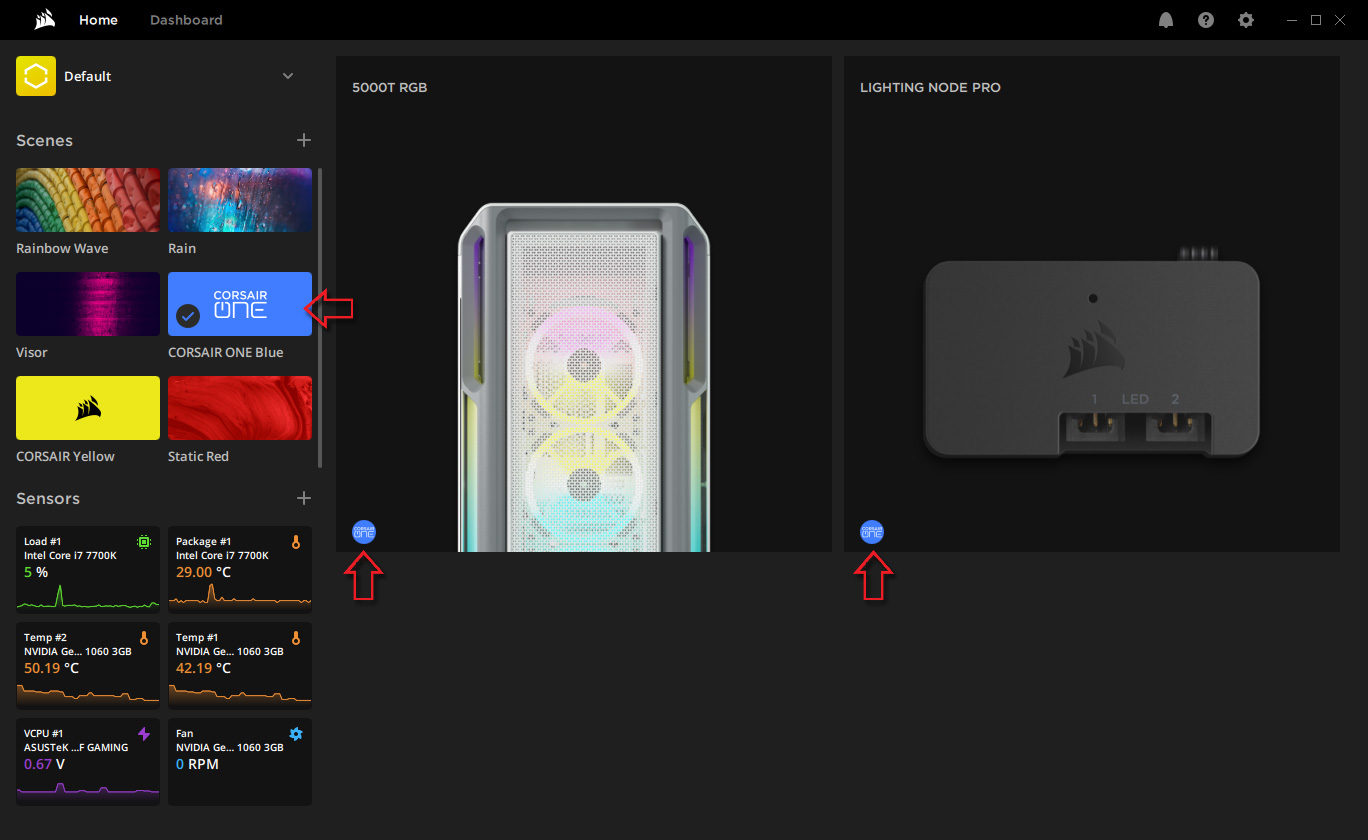Click the yellow Default profile hexagon icon
The height and width of the screenshot is (840, 1368).
coord(36,76)
